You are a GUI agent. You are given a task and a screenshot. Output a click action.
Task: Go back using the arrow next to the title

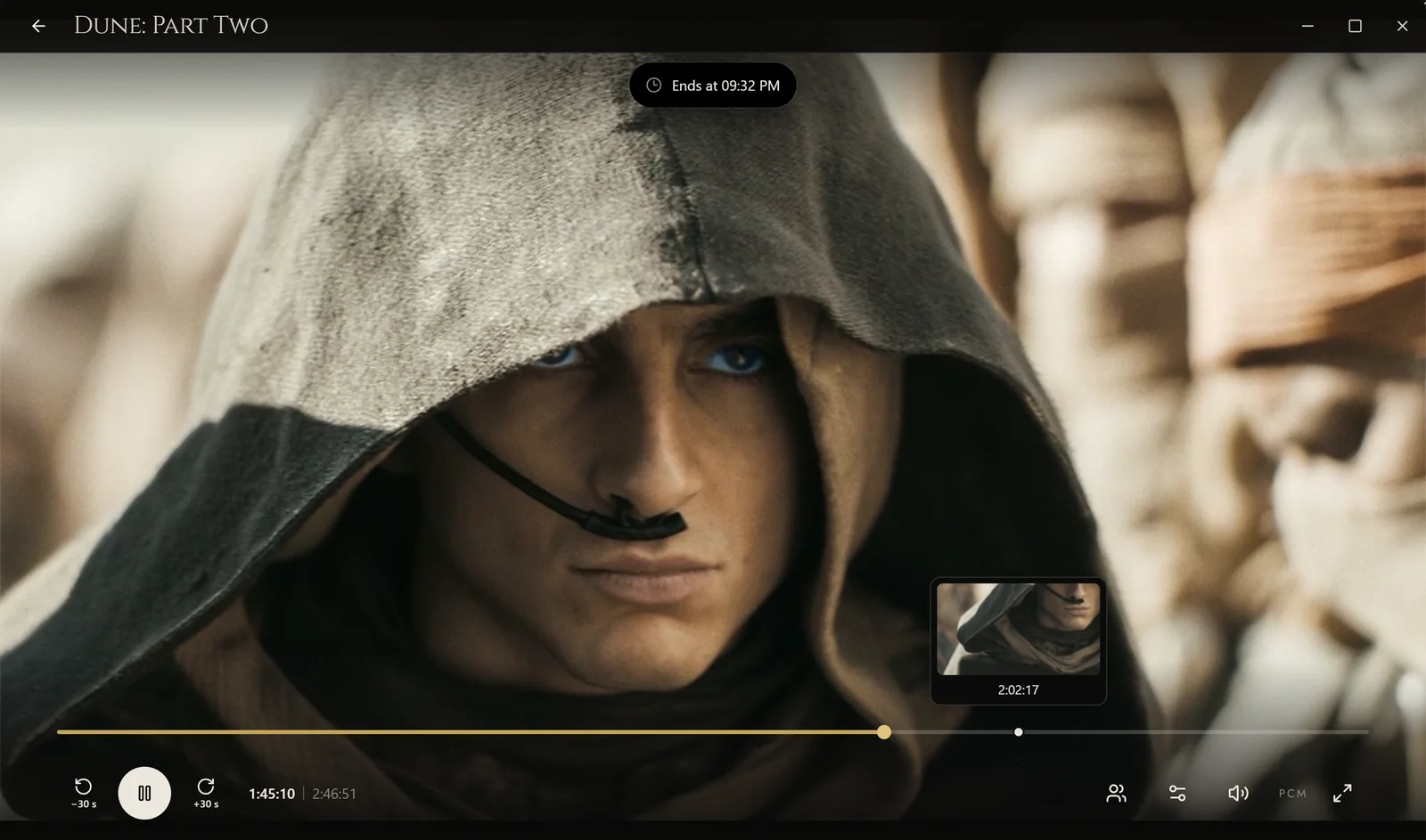tap(38, 26)
